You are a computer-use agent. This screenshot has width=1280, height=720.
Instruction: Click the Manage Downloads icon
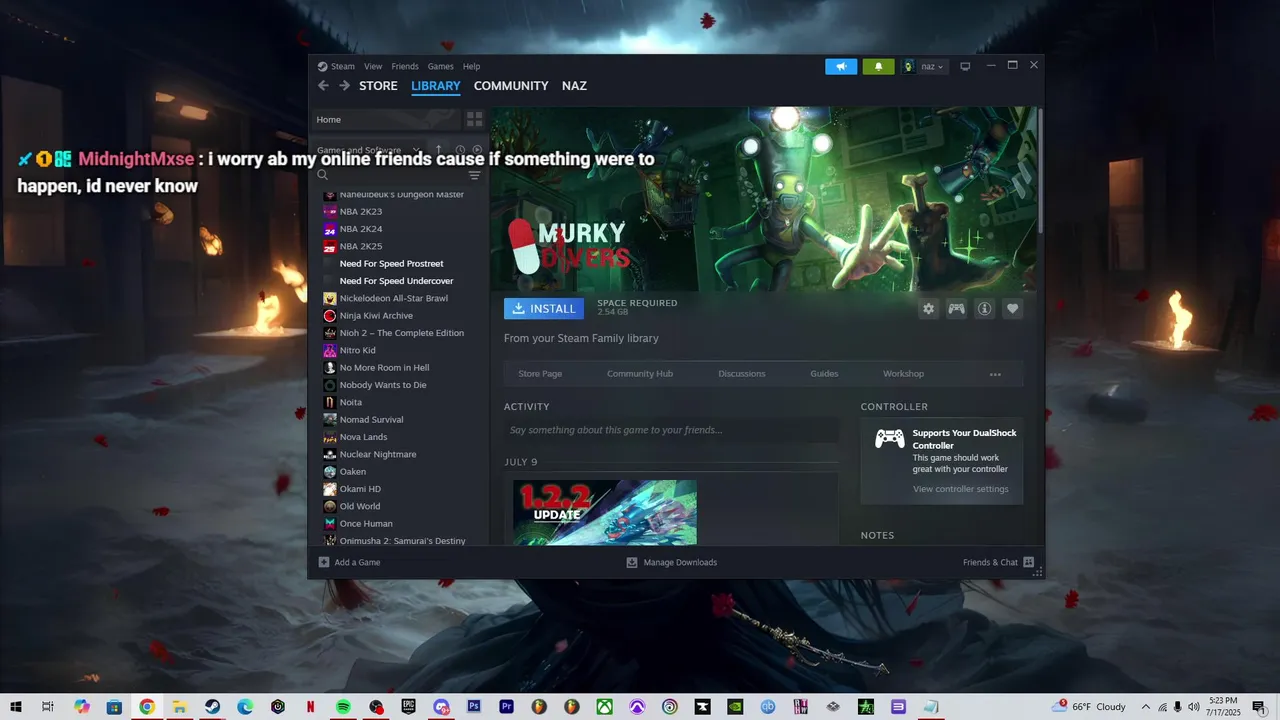click(631, 562)
